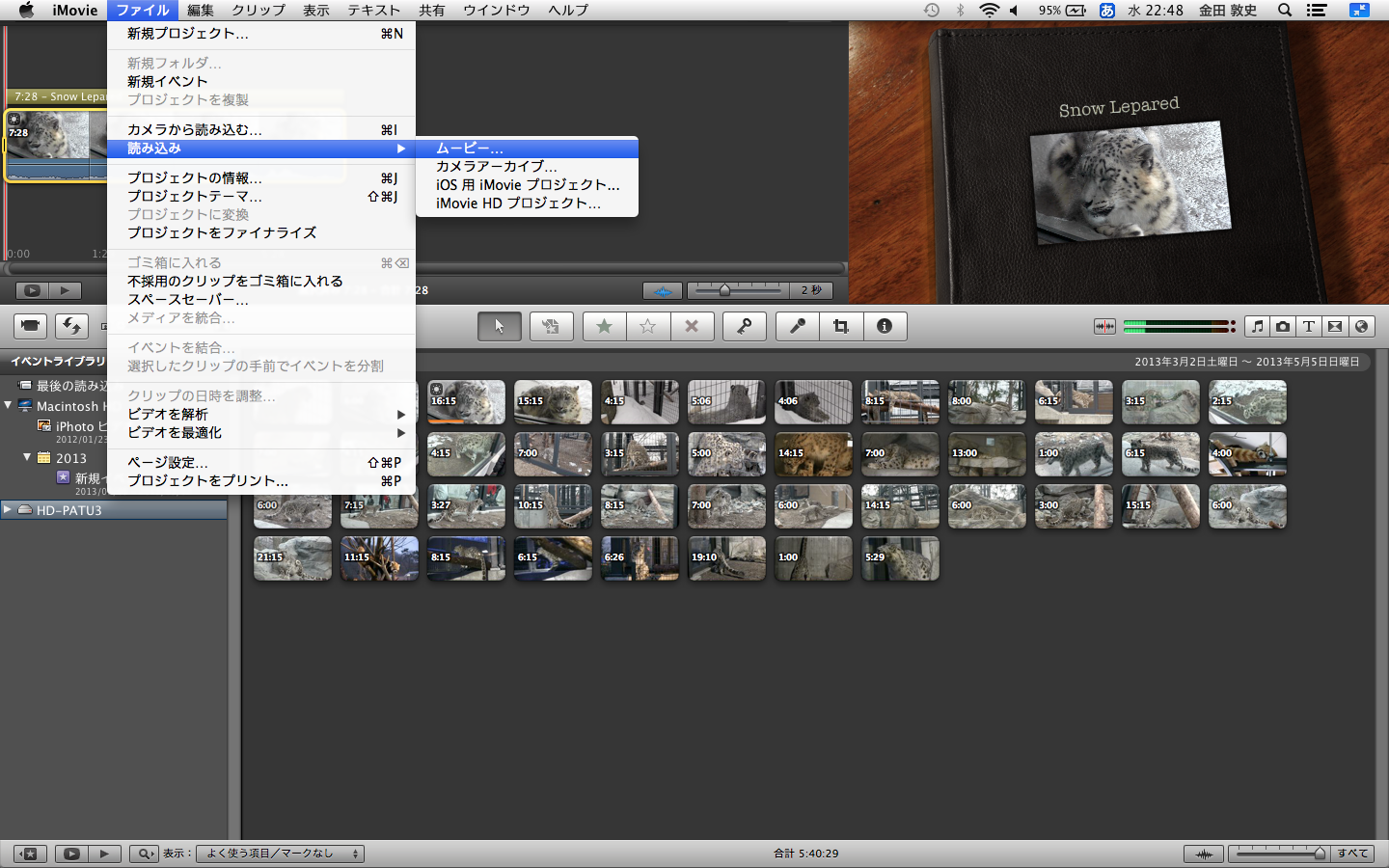Toggle the starred event list button at bottom left
The height and width of the screenshot is (868, 1389).
[30, 854]
